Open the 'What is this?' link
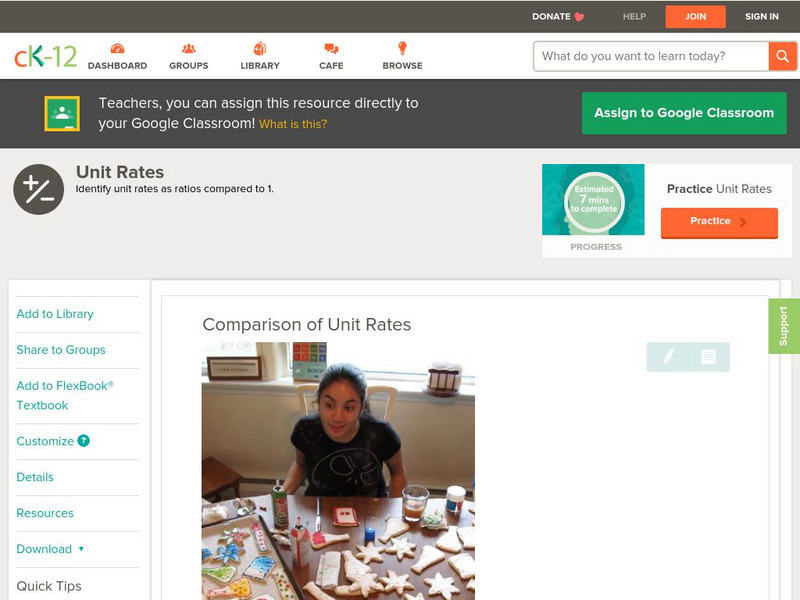800x600 pixels. coord(293,124)
